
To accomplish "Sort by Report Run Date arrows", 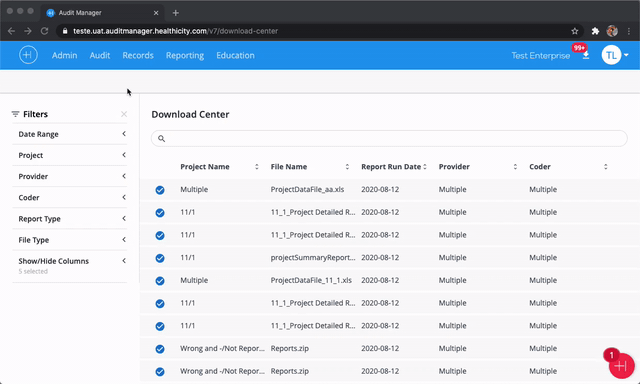I will (425, 166).
